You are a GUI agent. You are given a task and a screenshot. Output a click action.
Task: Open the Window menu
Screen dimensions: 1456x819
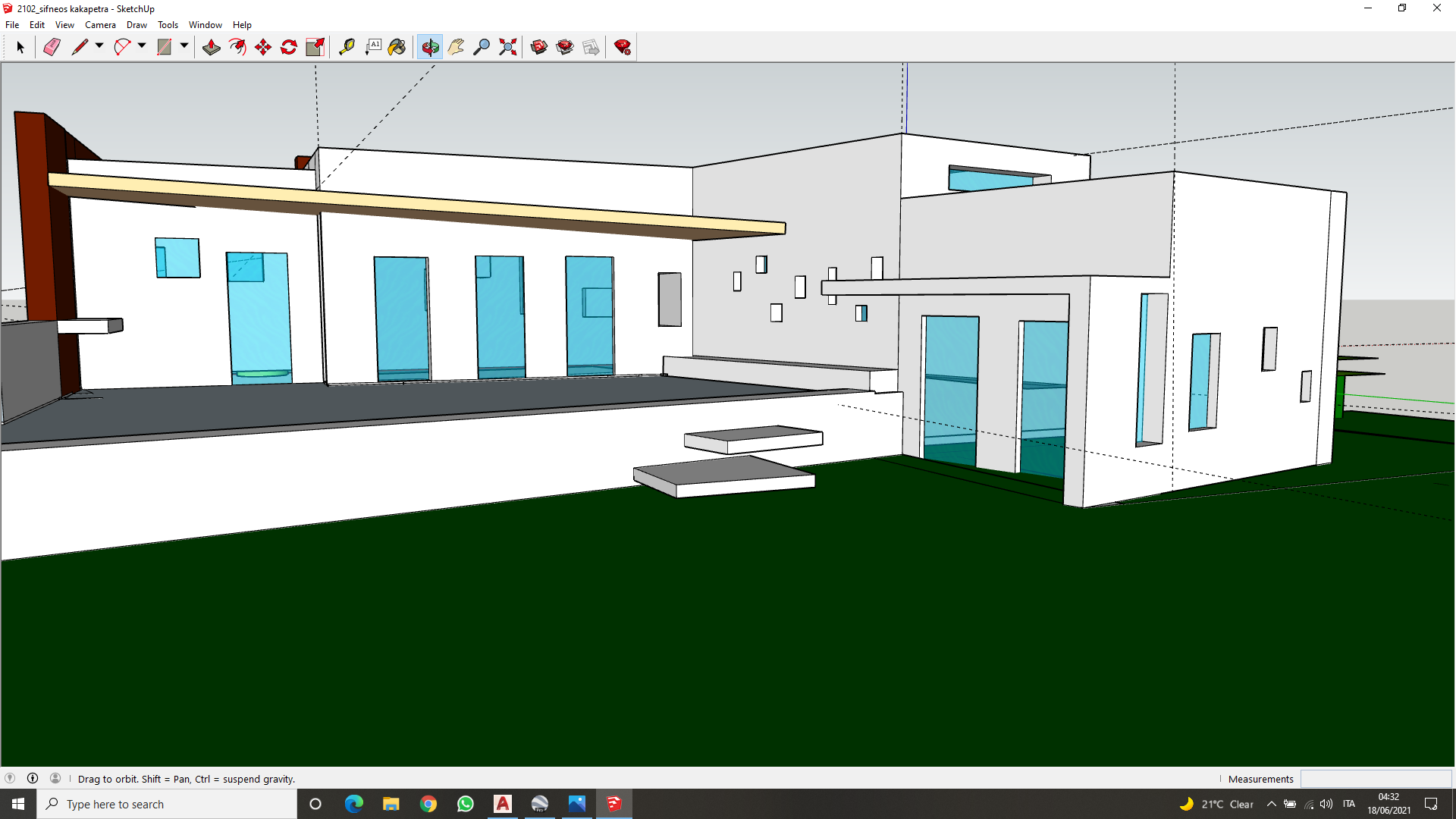[x=205, y=25]
